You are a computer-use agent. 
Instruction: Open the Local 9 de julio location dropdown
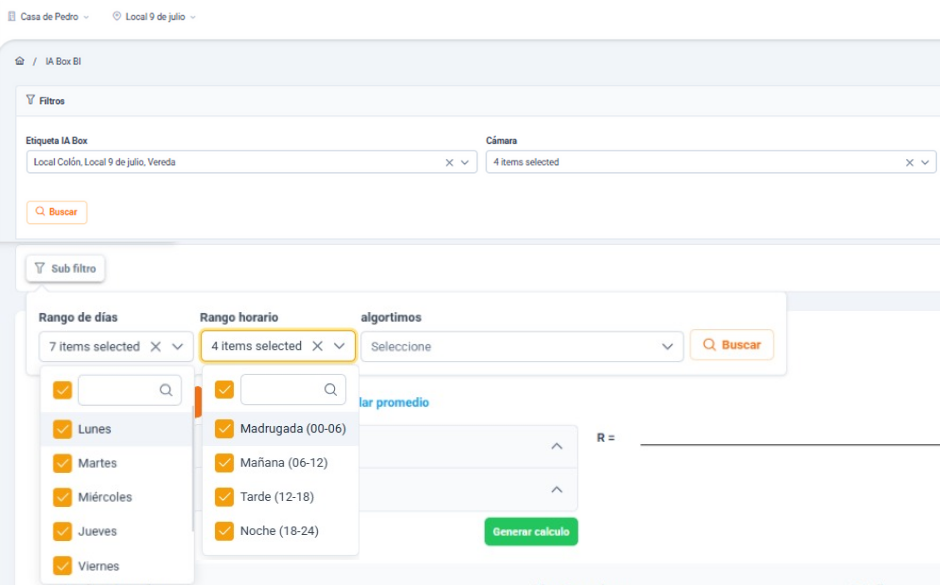pos(154,17)
